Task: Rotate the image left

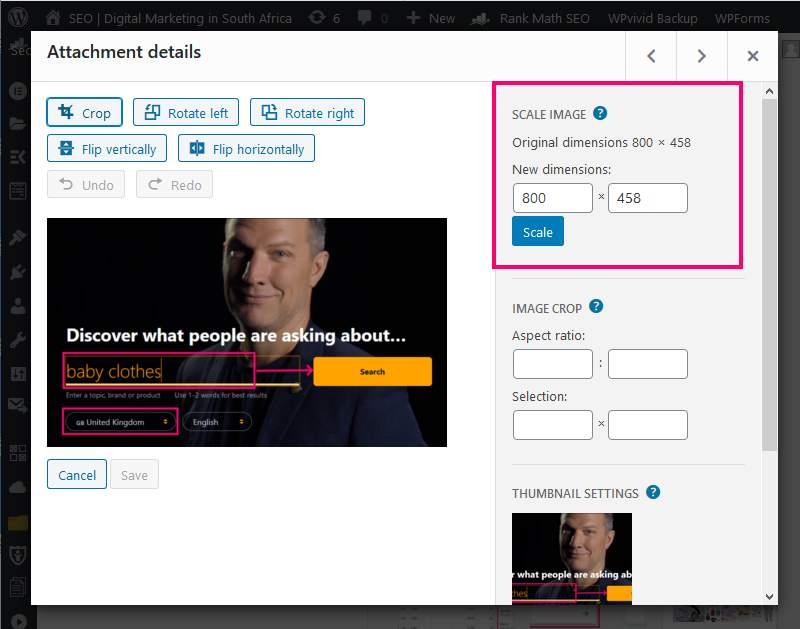Action: click(x=186, y=112)
